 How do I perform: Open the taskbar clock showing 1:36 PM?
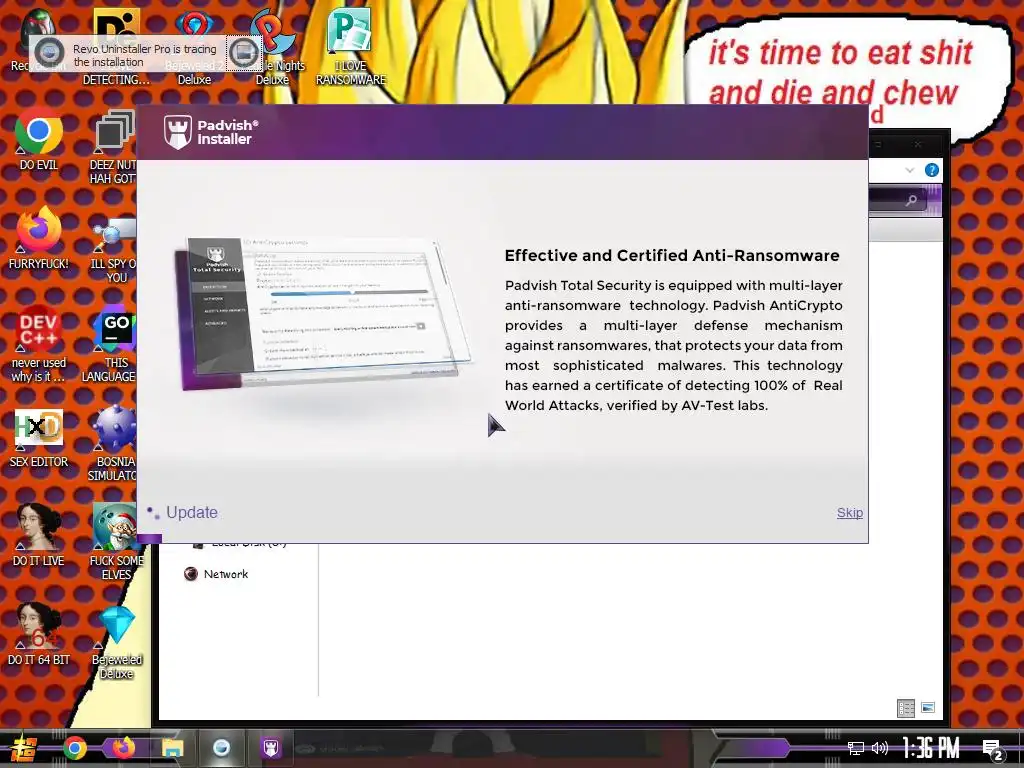coord(931,748)
